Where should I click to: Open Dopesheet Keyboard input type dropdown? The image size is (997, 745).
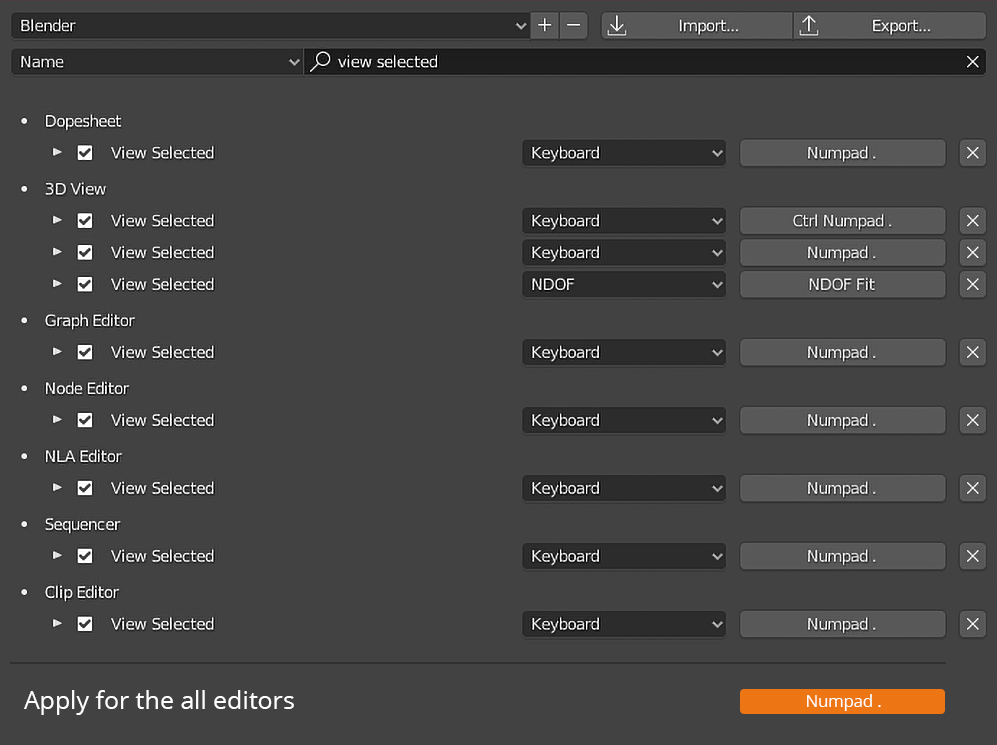[624, 153]
